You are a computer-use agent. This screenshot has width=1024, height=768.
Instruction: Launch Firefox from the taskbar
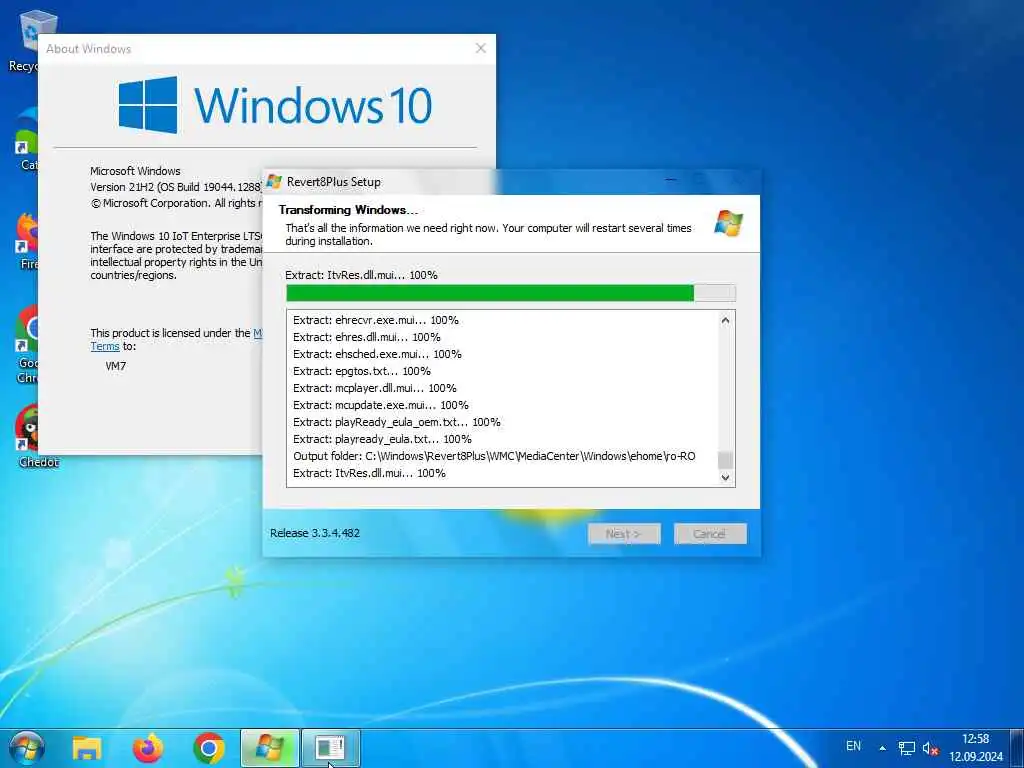point(148,748)
